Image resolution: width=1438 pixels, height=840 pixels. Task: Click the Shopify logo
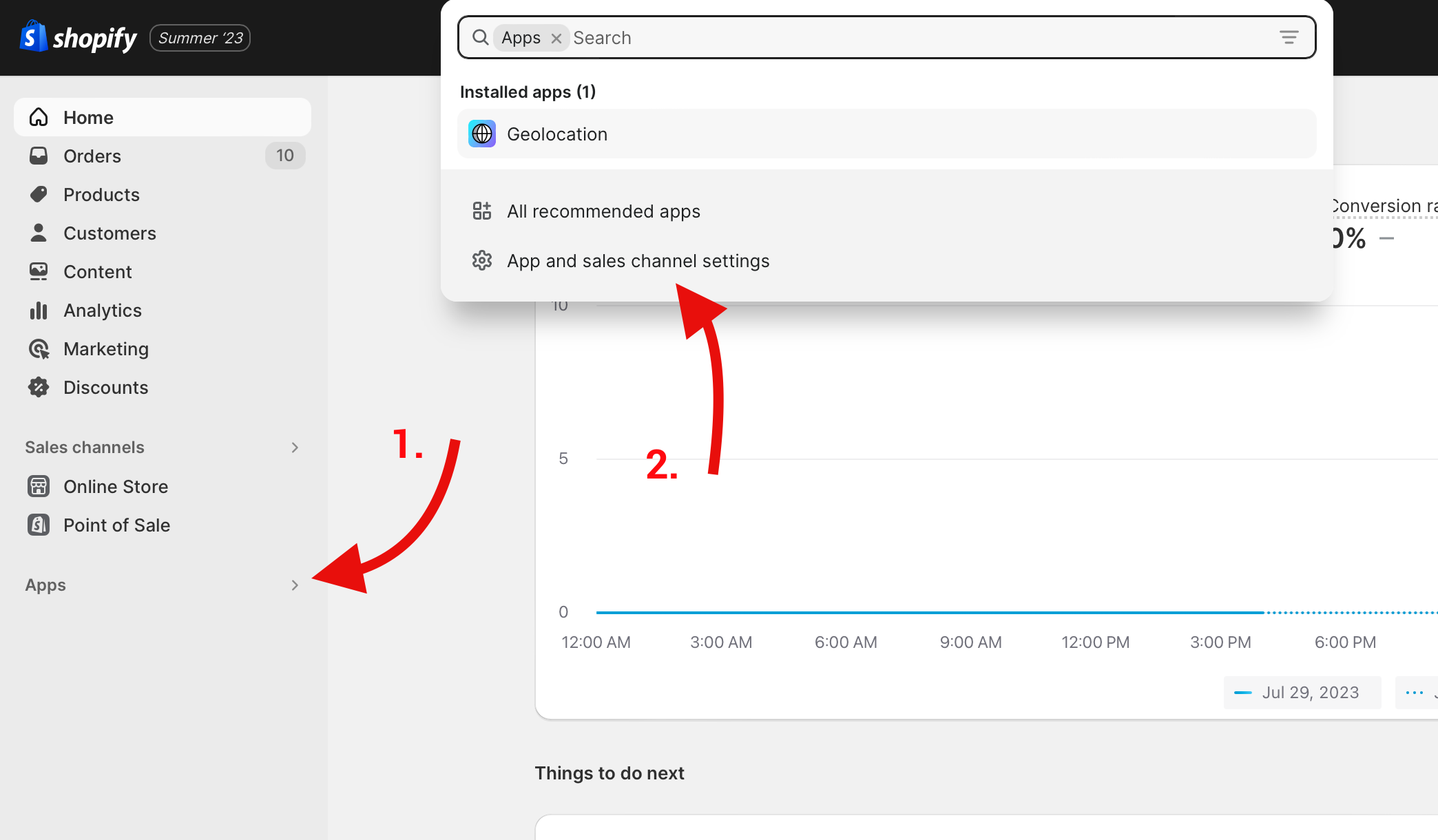tap(79, 38)
